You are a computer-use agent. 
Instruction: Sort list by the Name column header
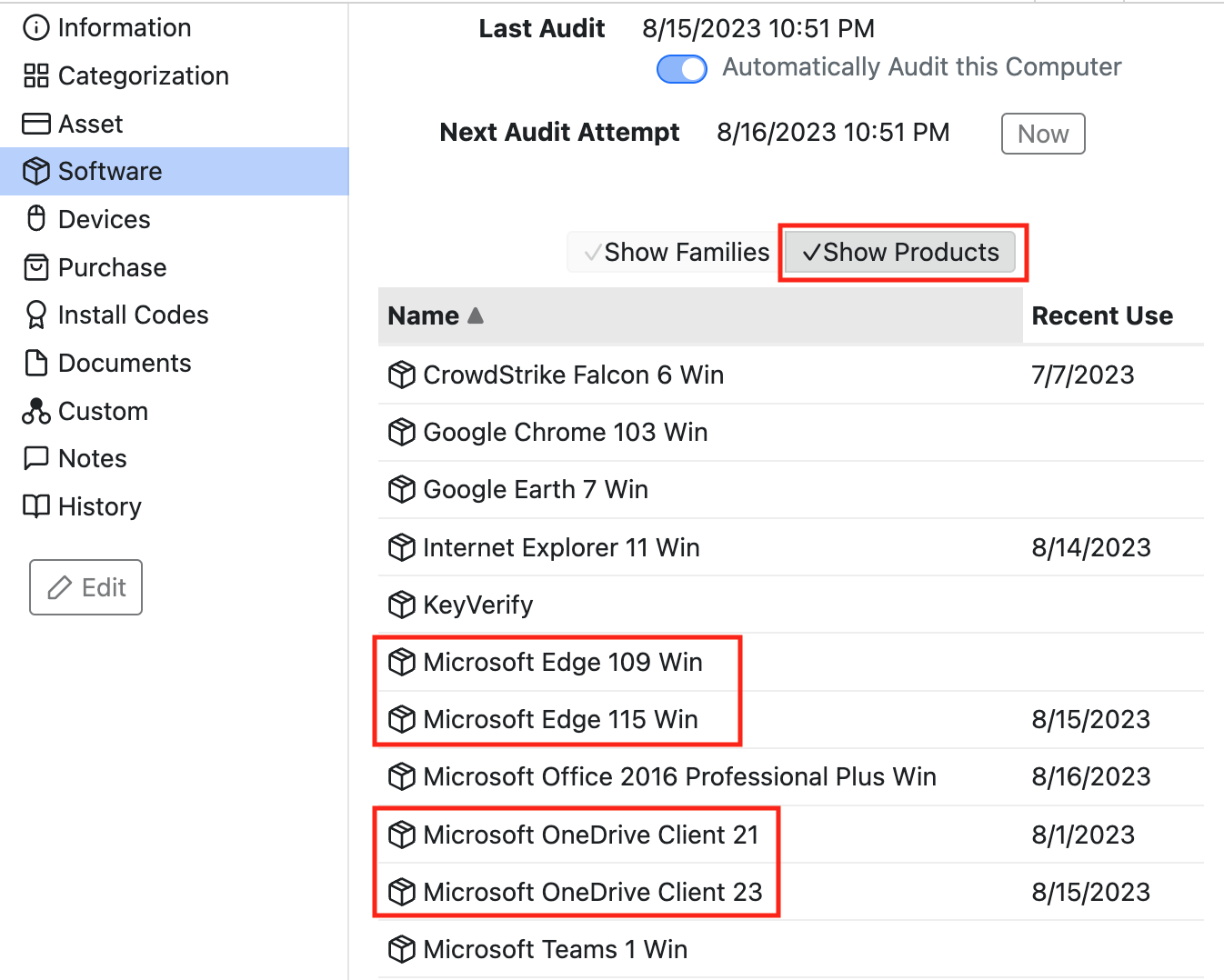coord(700,315)
